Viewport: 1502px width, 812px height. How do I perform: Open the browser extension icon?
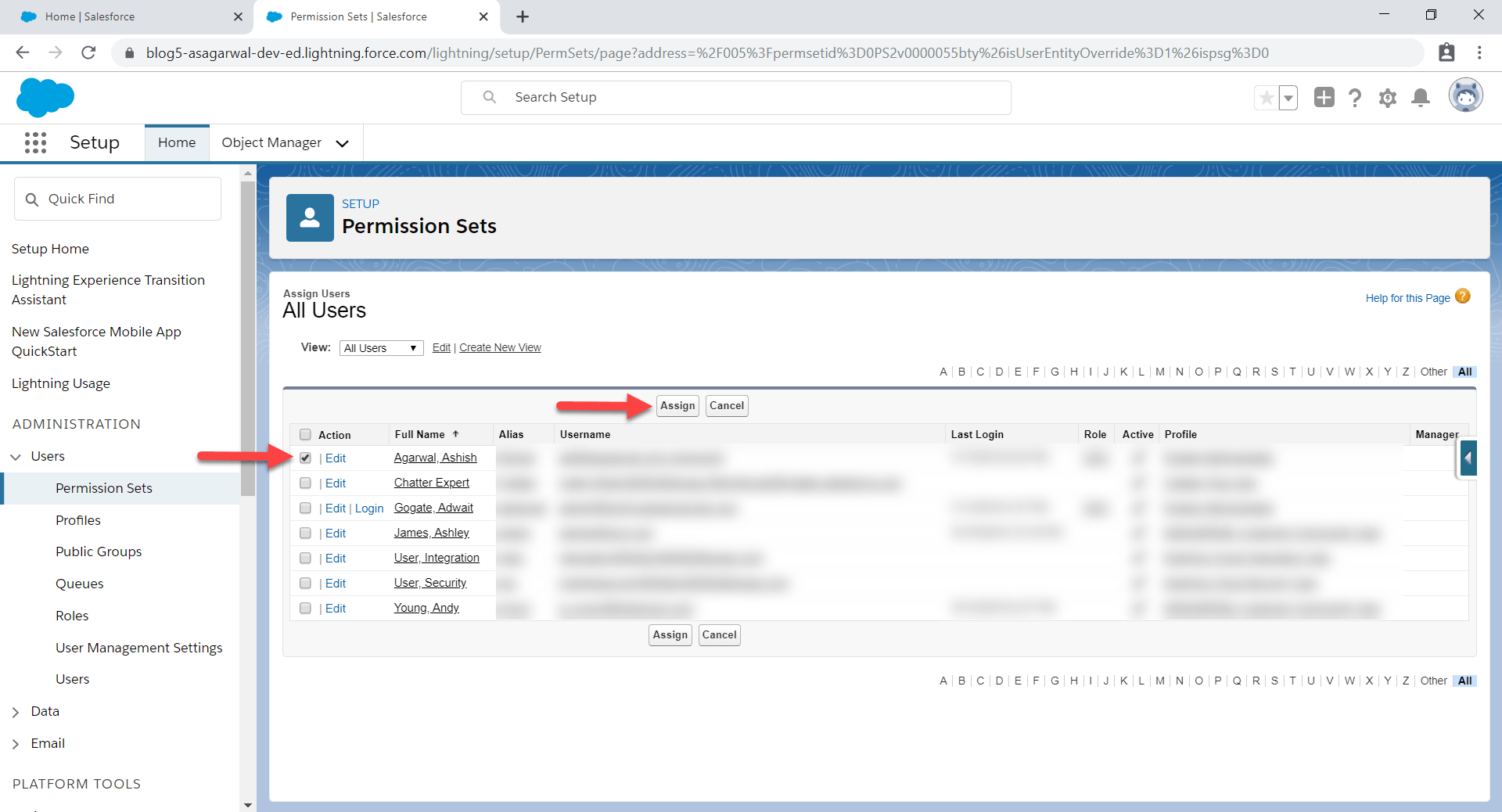(1446, 52)
